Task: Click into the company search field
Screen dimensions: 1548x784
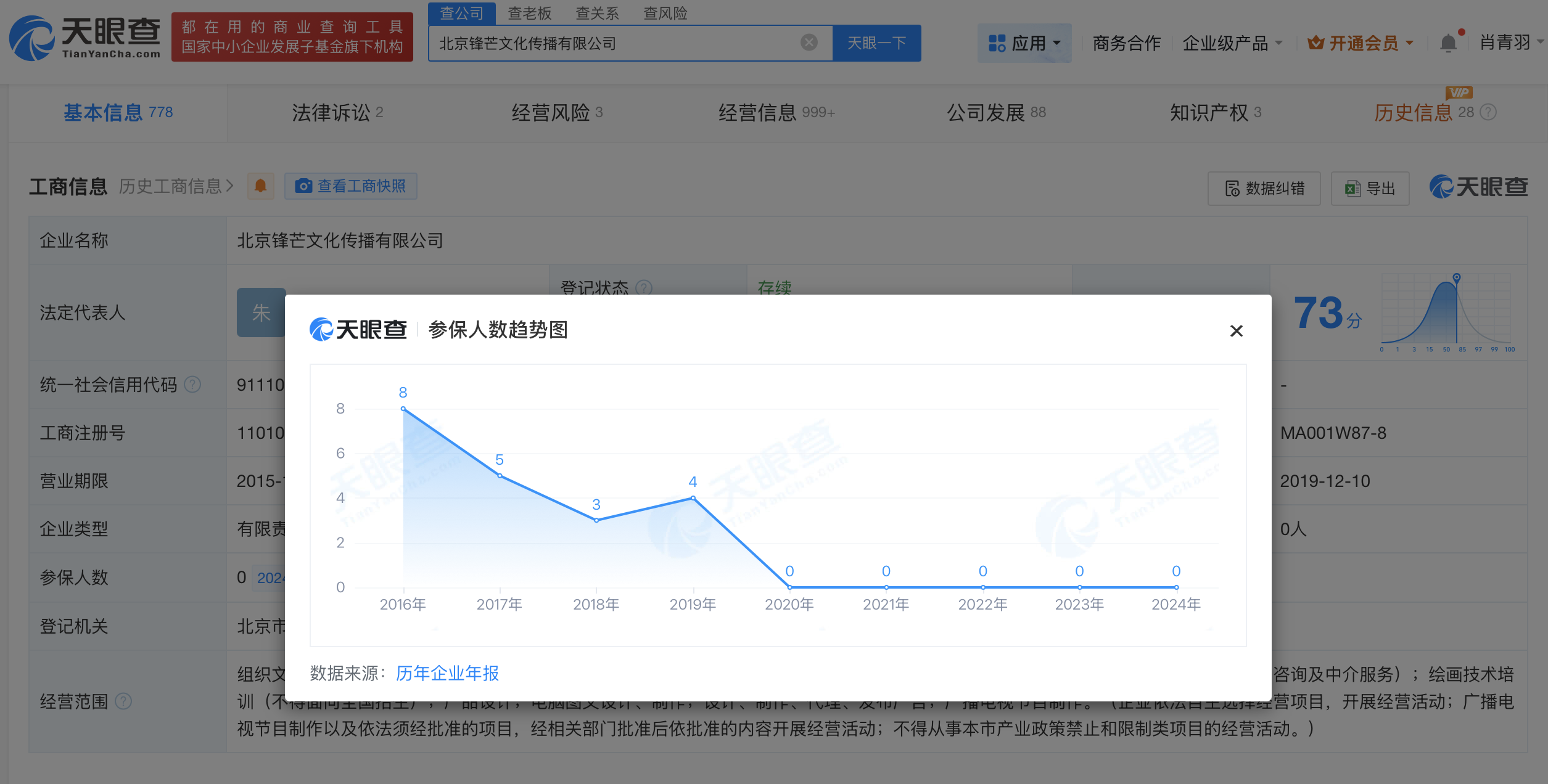Action: [x=617, y=43]
